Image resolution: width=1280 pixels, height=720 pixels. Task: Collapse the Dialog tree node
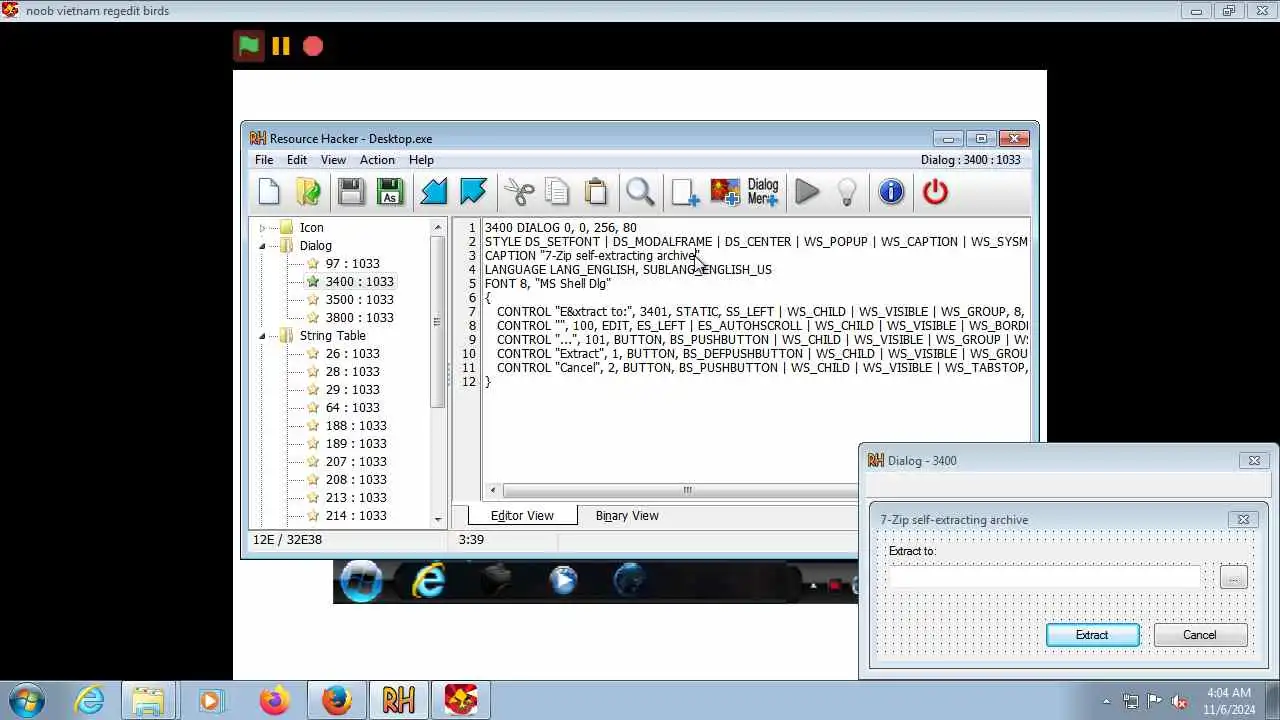coord(262,246)
